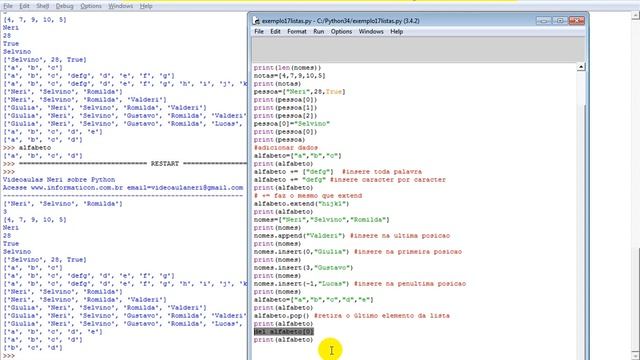Maximize the exemplo17listas.py editor window
This screenshot has height=360, width=640.
(x=560, y=20)
